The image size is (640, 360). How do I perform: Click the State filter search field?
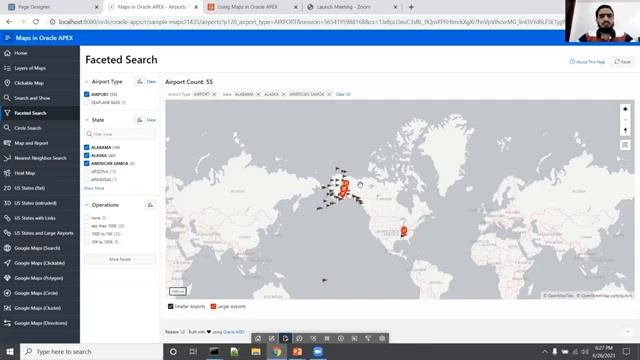click(120, 134)
